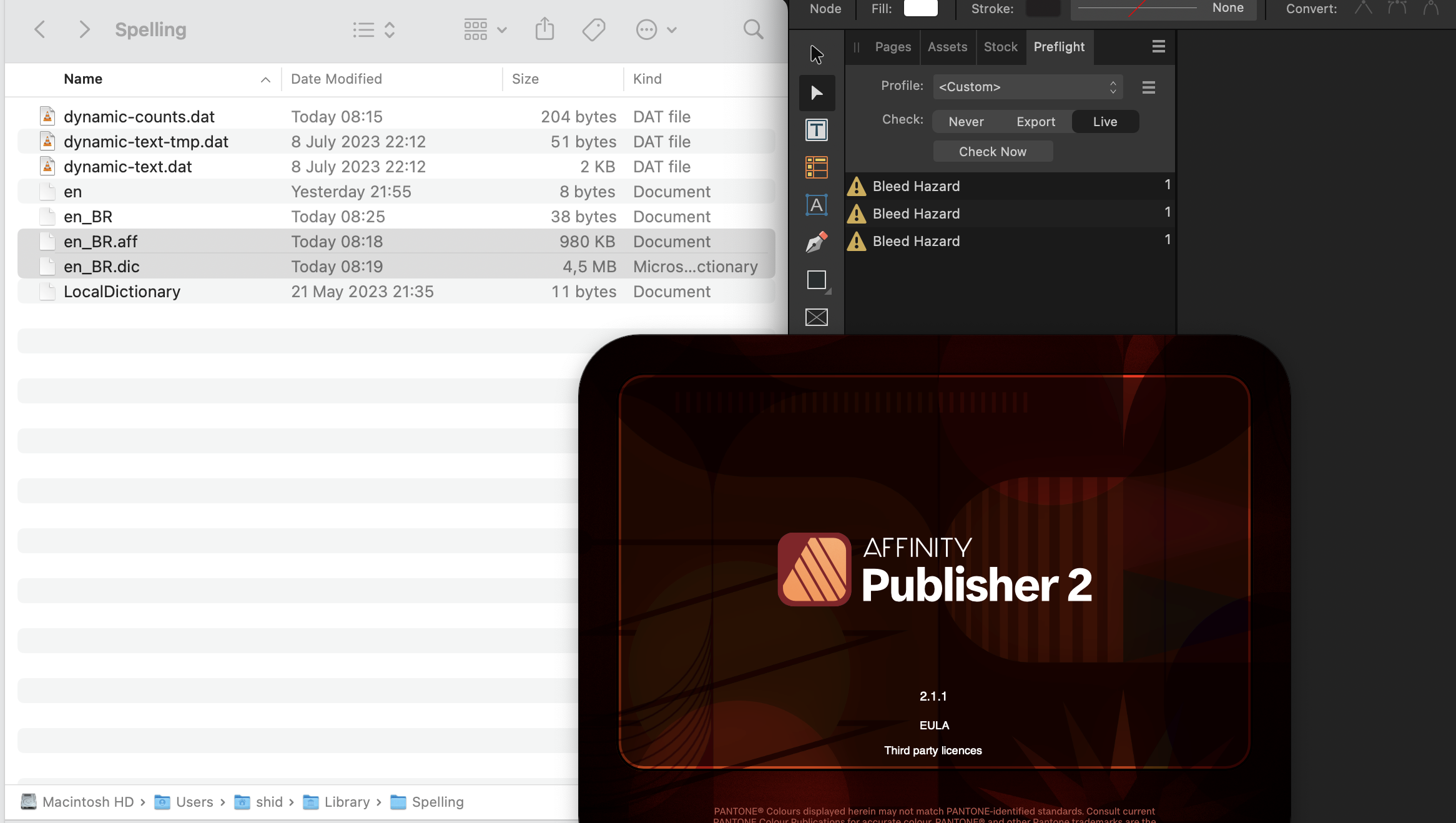Convert node to smart
Viewport: 1456px width, 823px height.
coord(1430,8)
